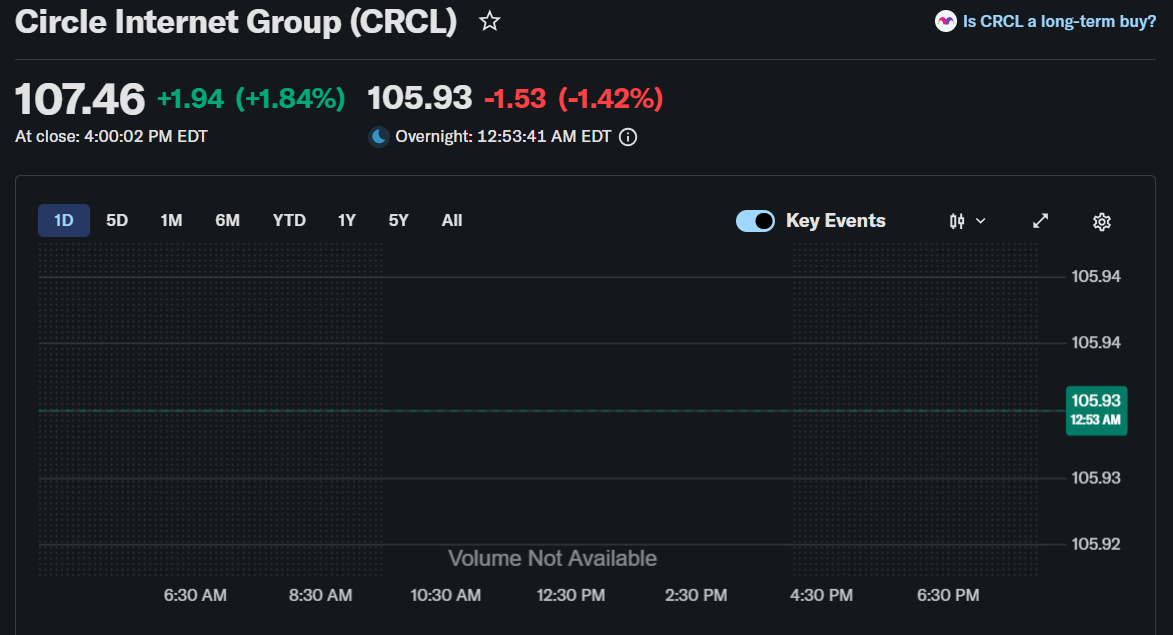Viewport: 1173px width, 635px height.
Task: Click the Circle Internet Group (CRCL) title
Action: 236,21
